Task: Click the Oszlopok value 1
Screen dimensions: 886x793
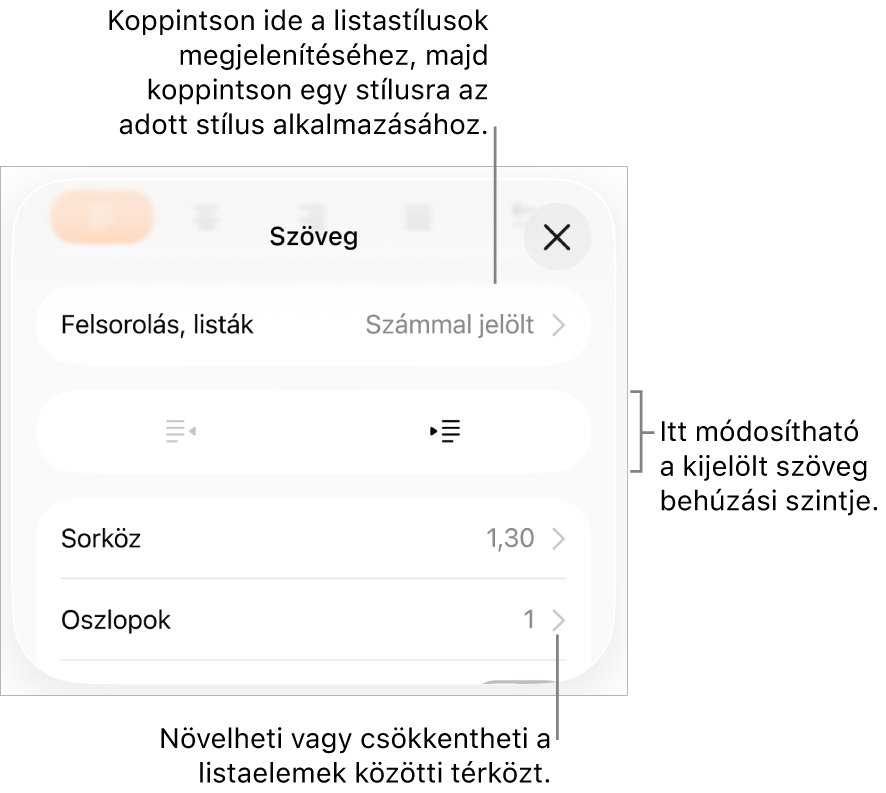Action: point(529,620)
